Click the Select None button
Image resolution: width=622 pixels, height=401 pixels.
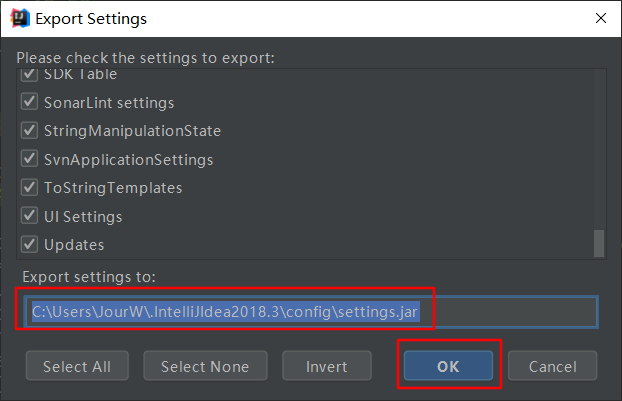tap(205, 366)
